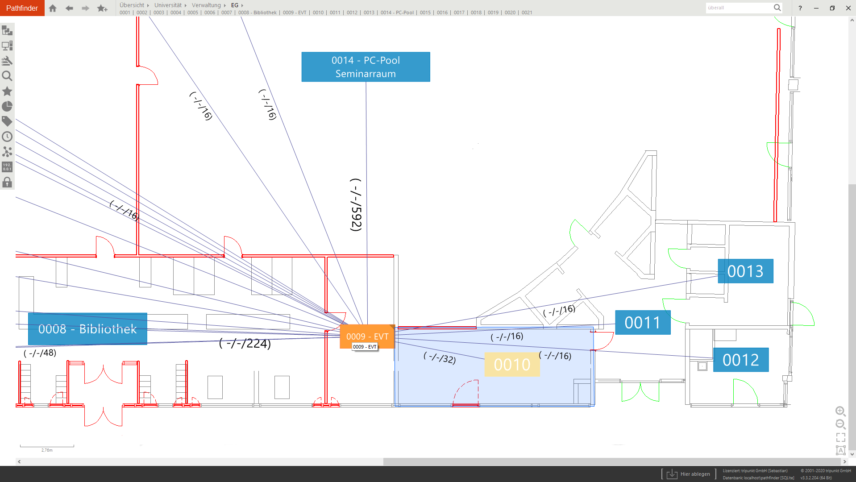Click the Home icon in top toolbar

coord(53,8)
